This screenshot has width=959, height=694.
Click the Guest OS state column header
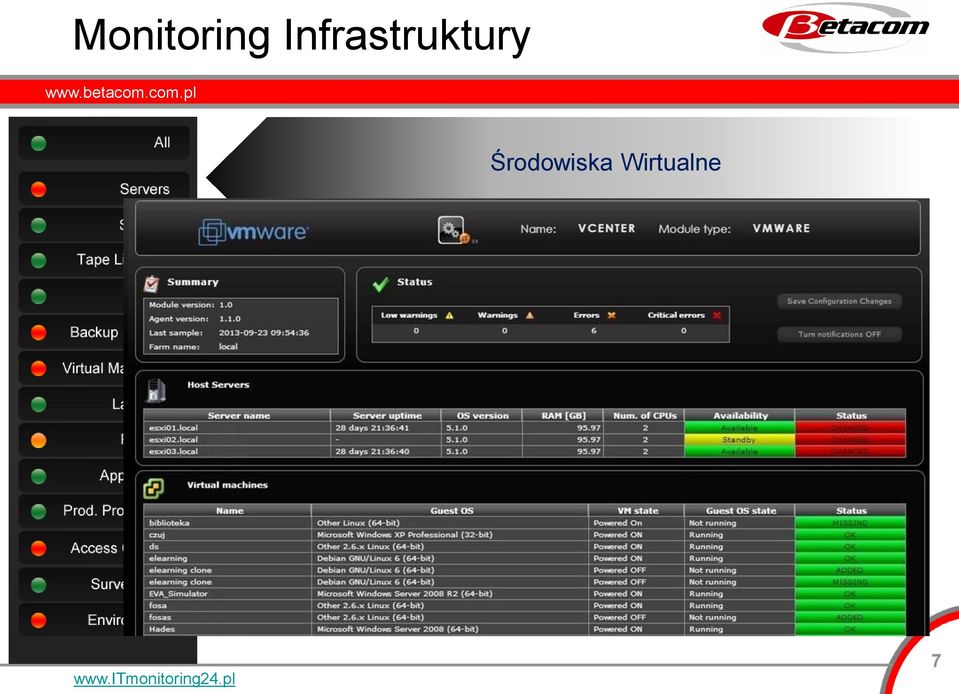coord(740,511)
